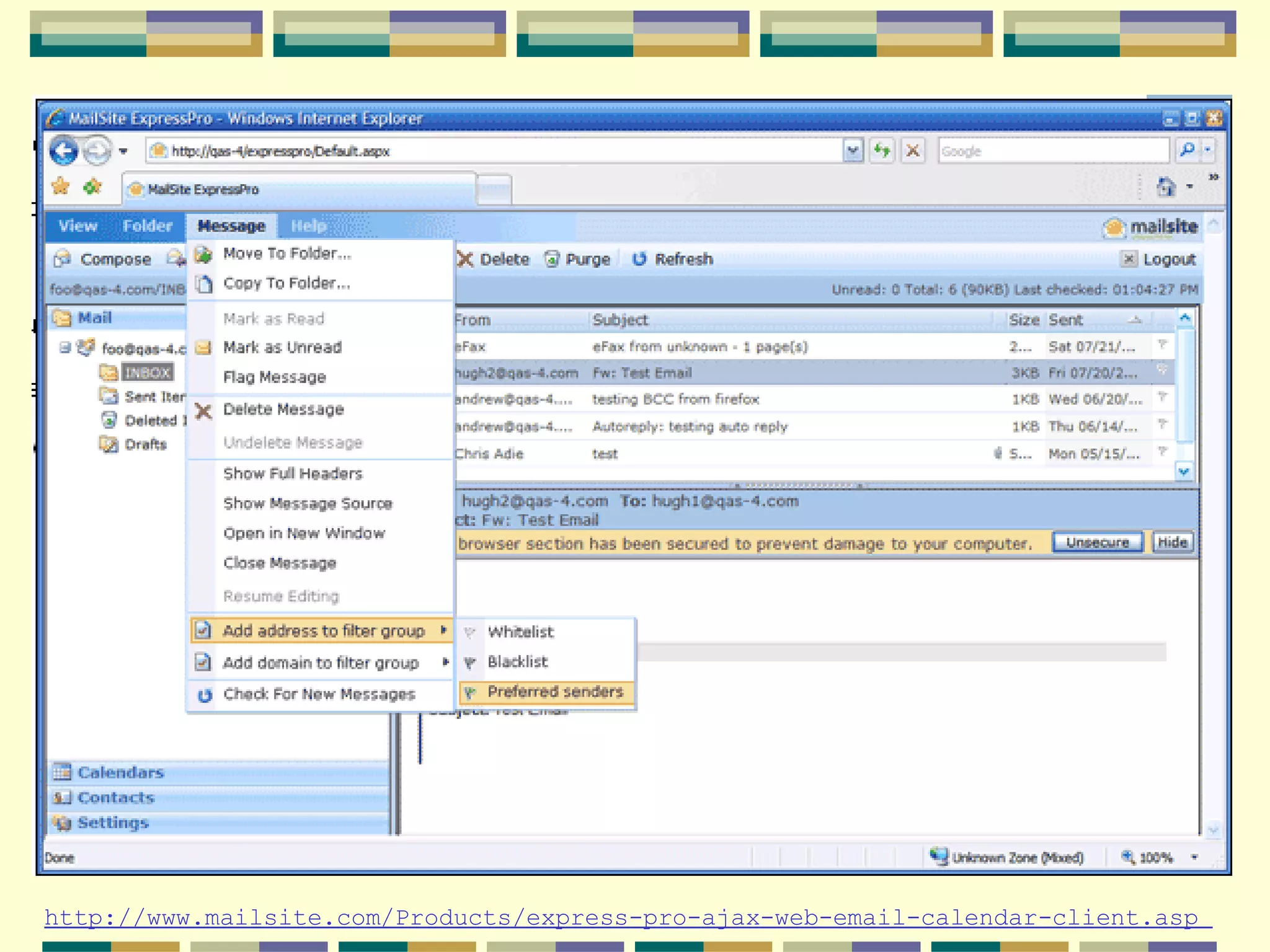Click the red Stop loading icon

pyautogui.click(x=912, y=151)
